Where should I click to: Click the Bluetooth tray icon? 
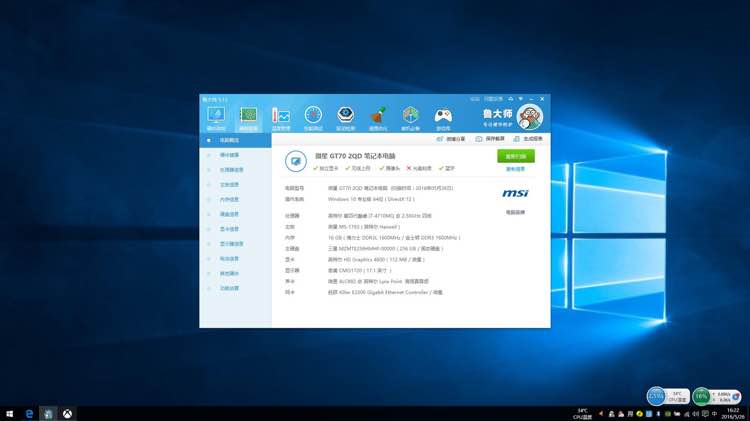[x=658, y=414]
